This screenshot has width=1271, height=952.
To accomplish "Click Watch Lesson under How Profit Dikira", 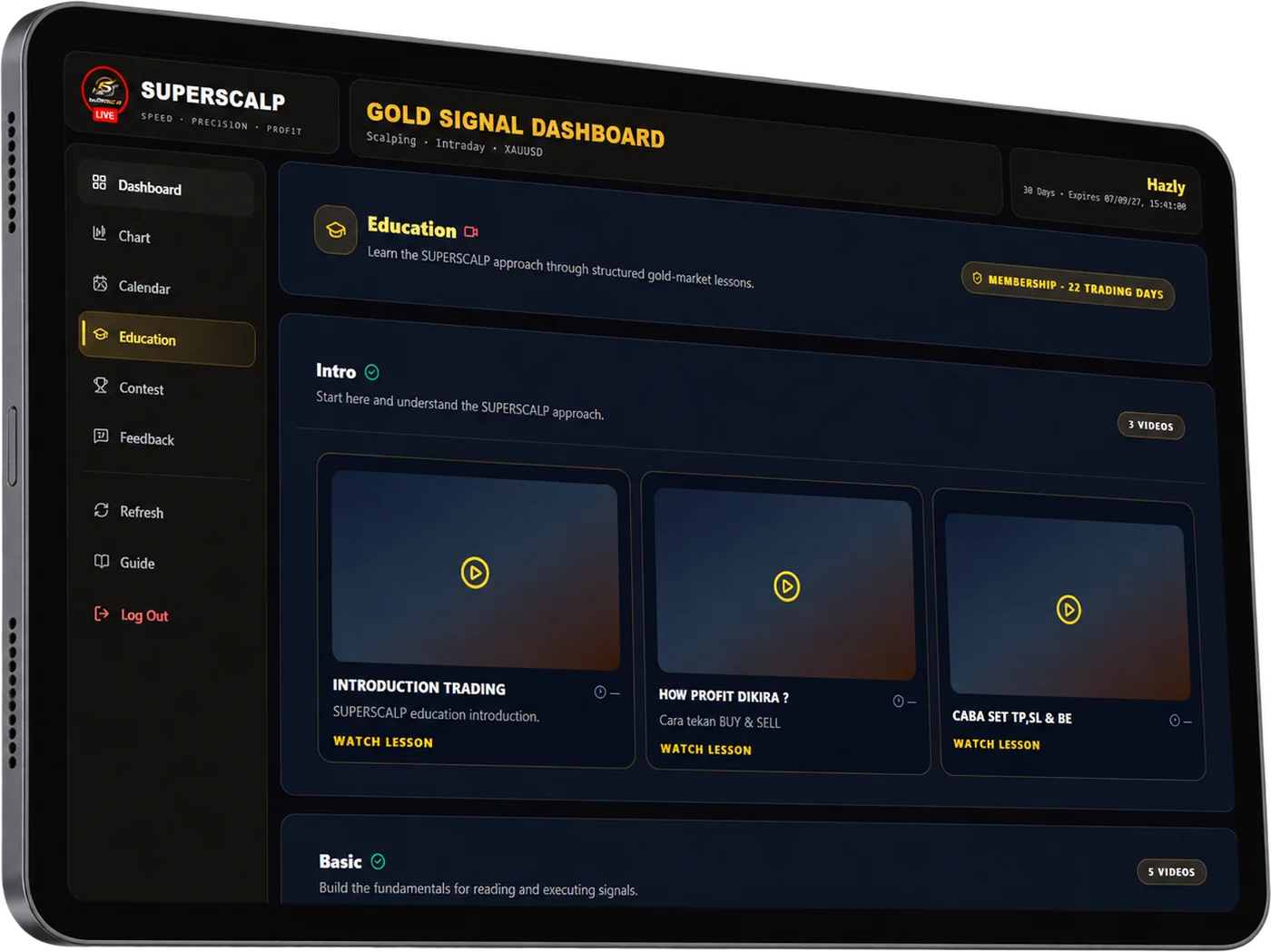I will (x=705, y=750).
